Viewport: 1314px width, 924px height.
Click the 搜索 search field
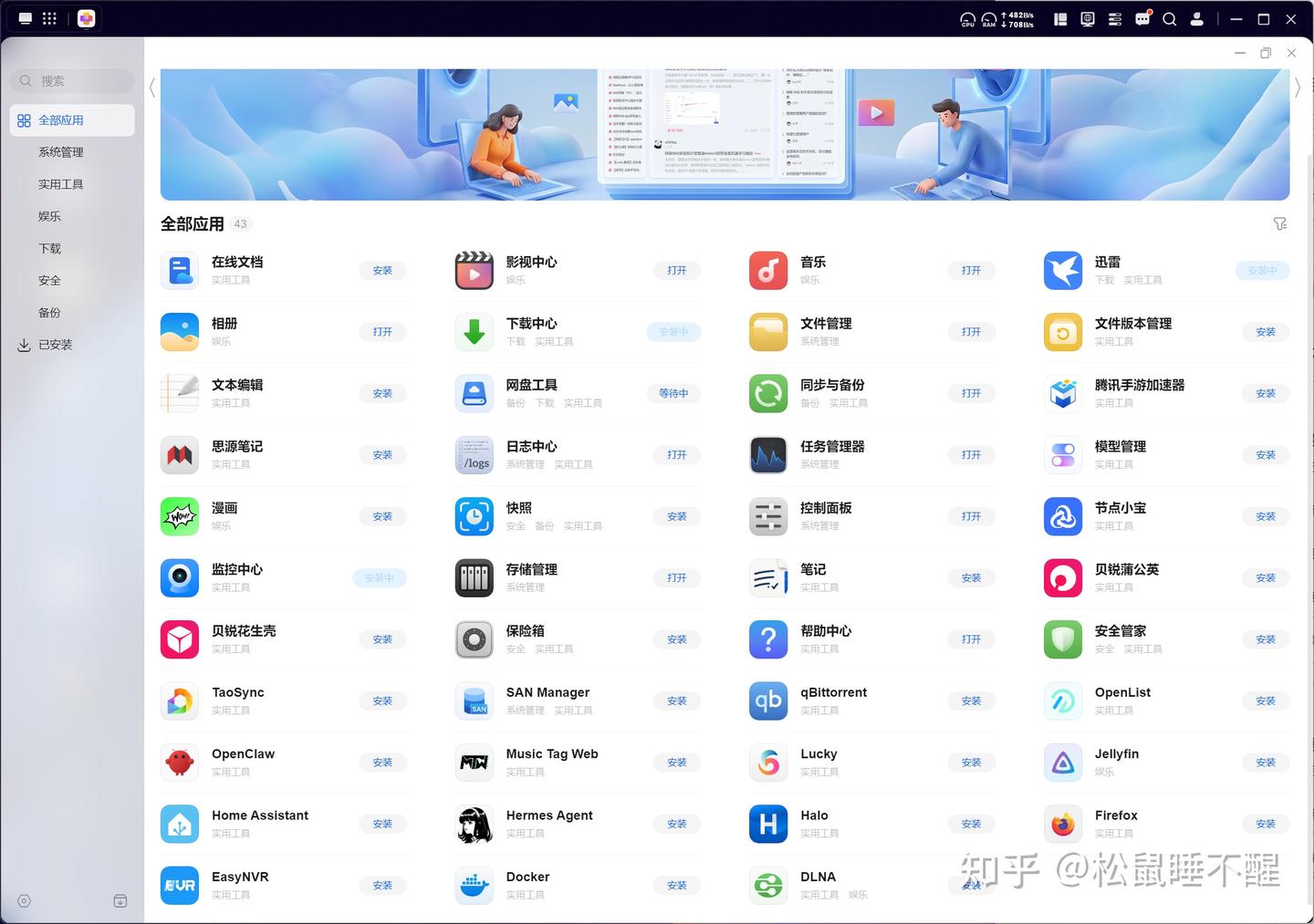72,81
